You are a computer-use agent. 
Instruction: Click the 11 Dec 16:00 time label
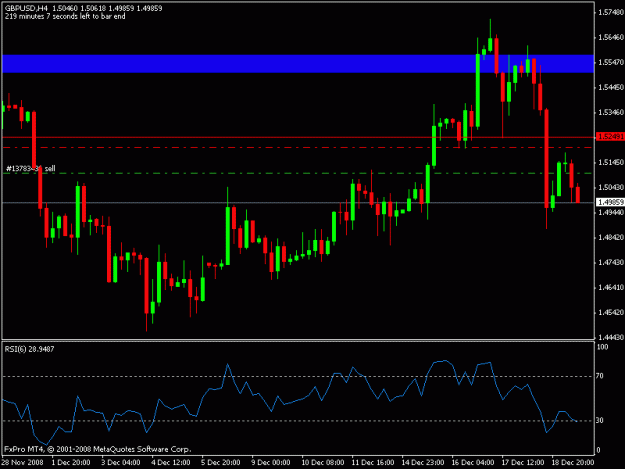pos(373,463)
